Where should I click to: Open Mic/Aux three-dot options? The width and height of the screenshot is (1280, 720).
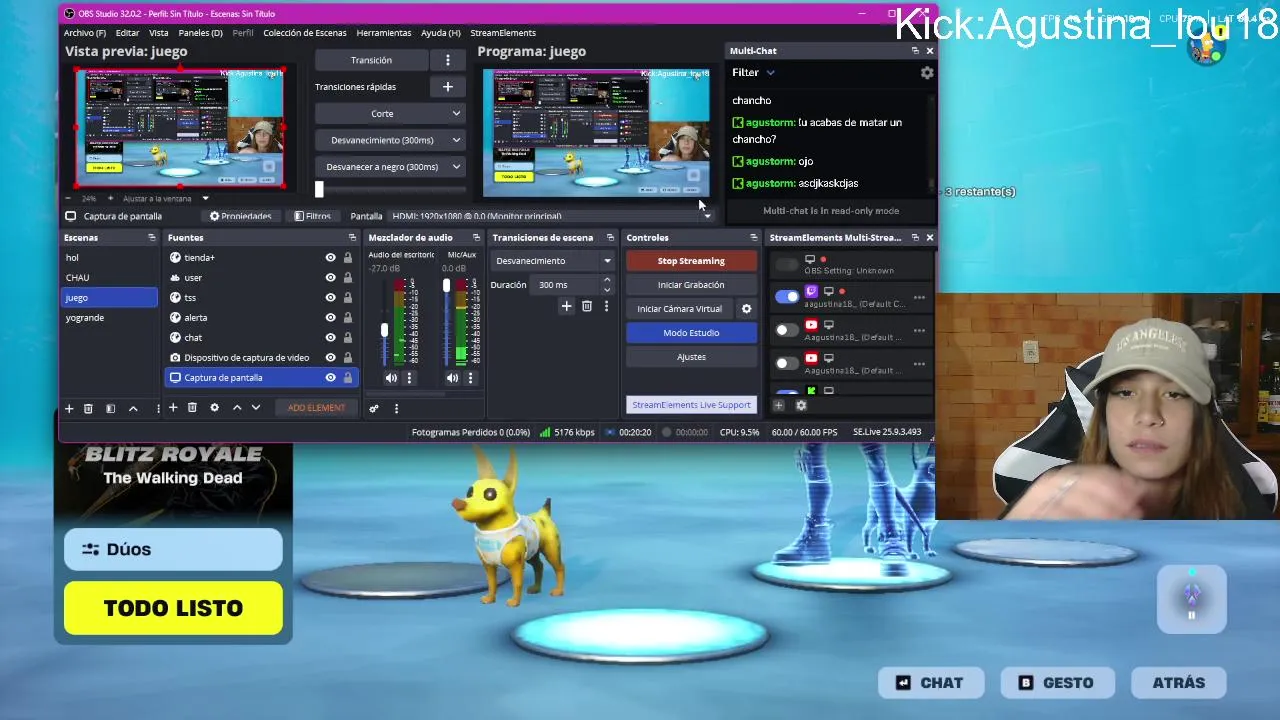click(x=470, y=378)
